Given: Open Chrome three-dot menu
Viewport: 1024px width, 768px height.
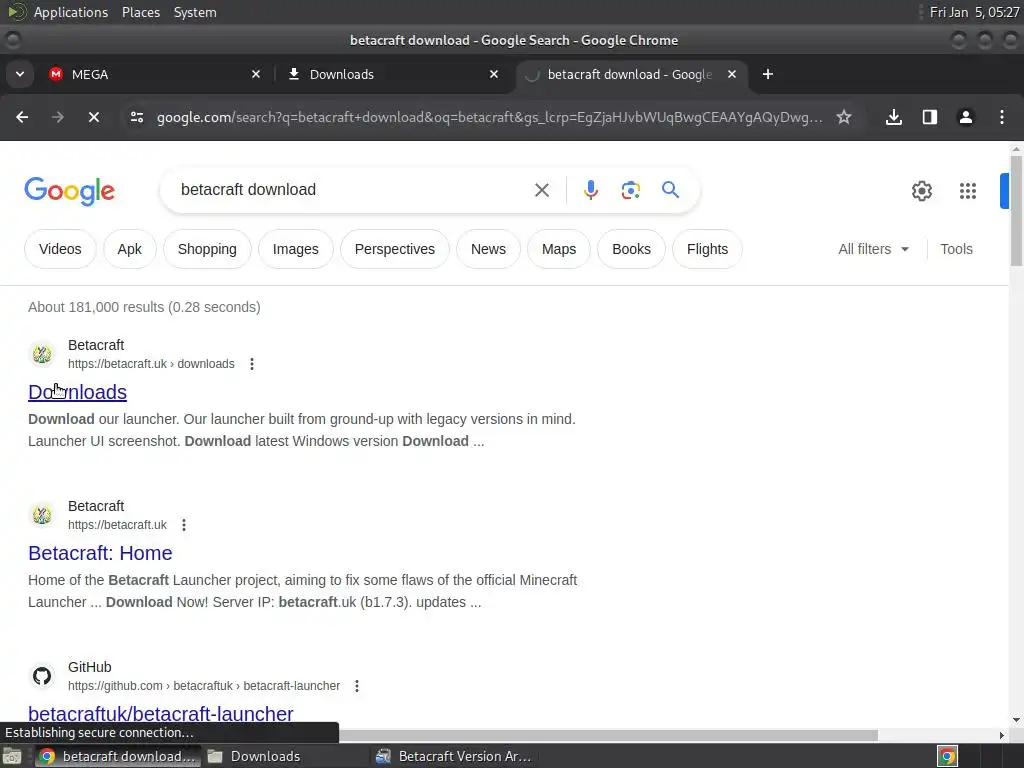Looking at the screenshot, I should (x=1002, y=118).
